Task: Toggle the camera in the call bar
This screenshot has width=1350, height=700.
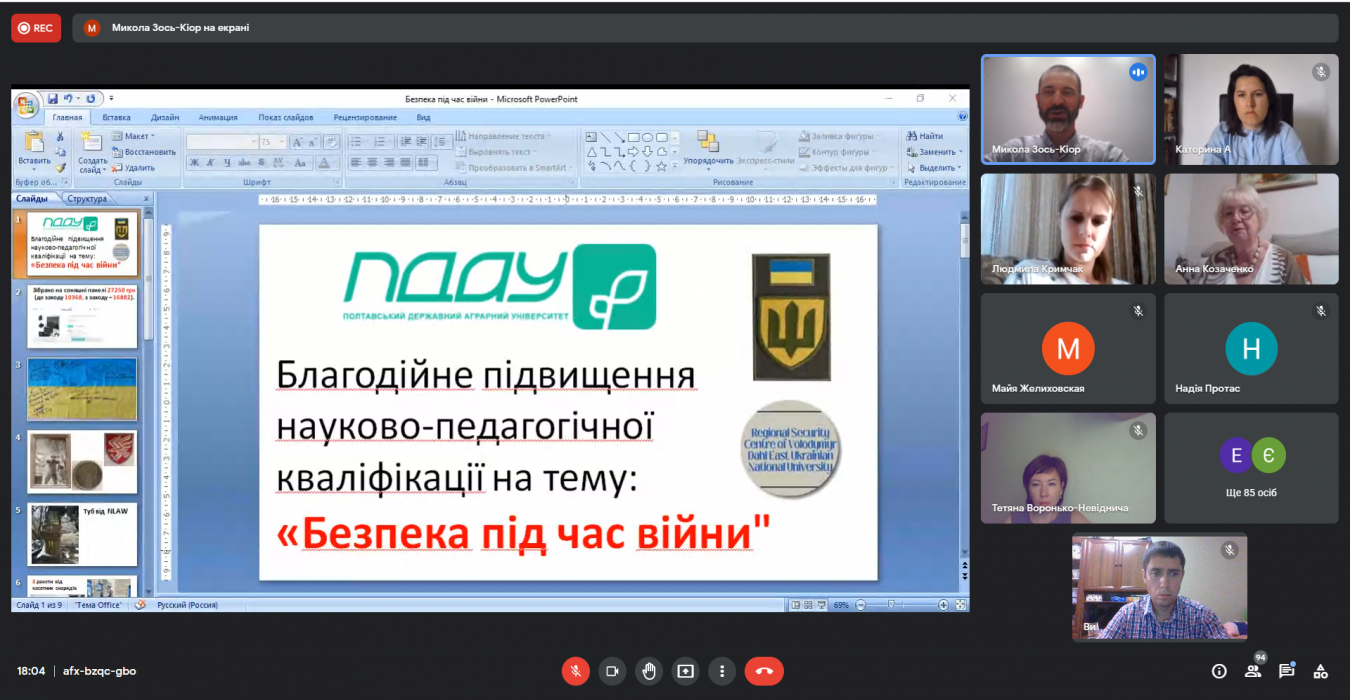Action: click(x=612, y=671)
